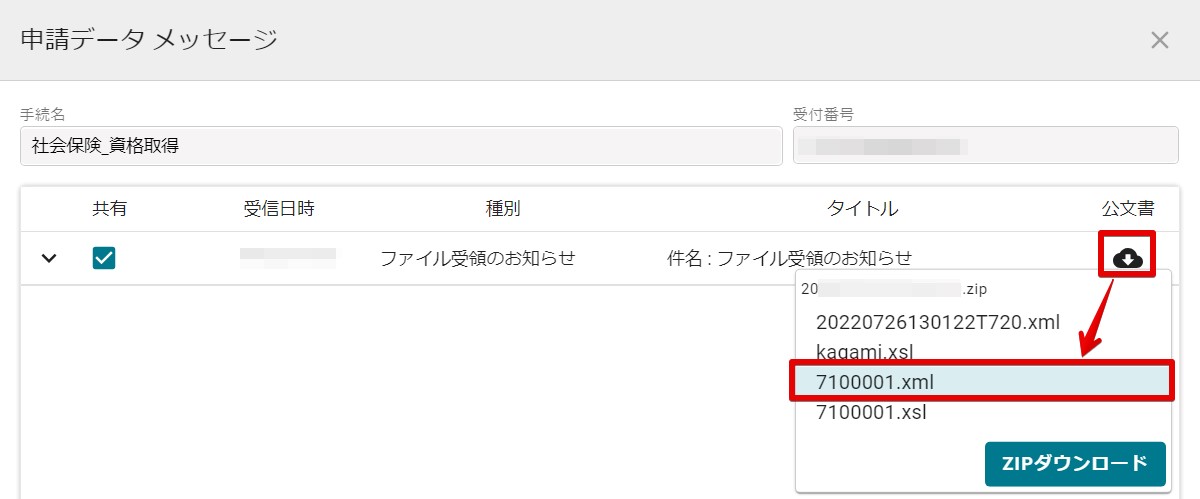Focus the 手続名 input field
Image resolution: width=1200 pixels, height=499 pixels.
(401, 146)
